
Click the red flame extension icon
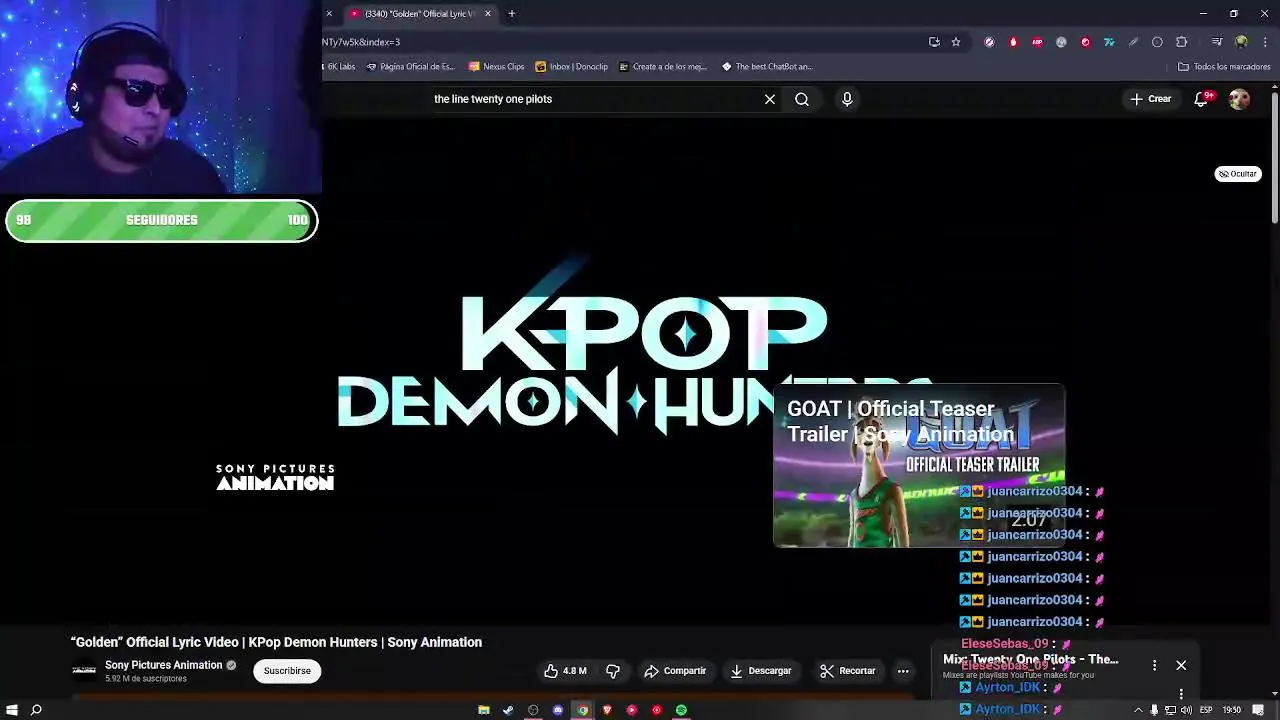coord(1013,42)
